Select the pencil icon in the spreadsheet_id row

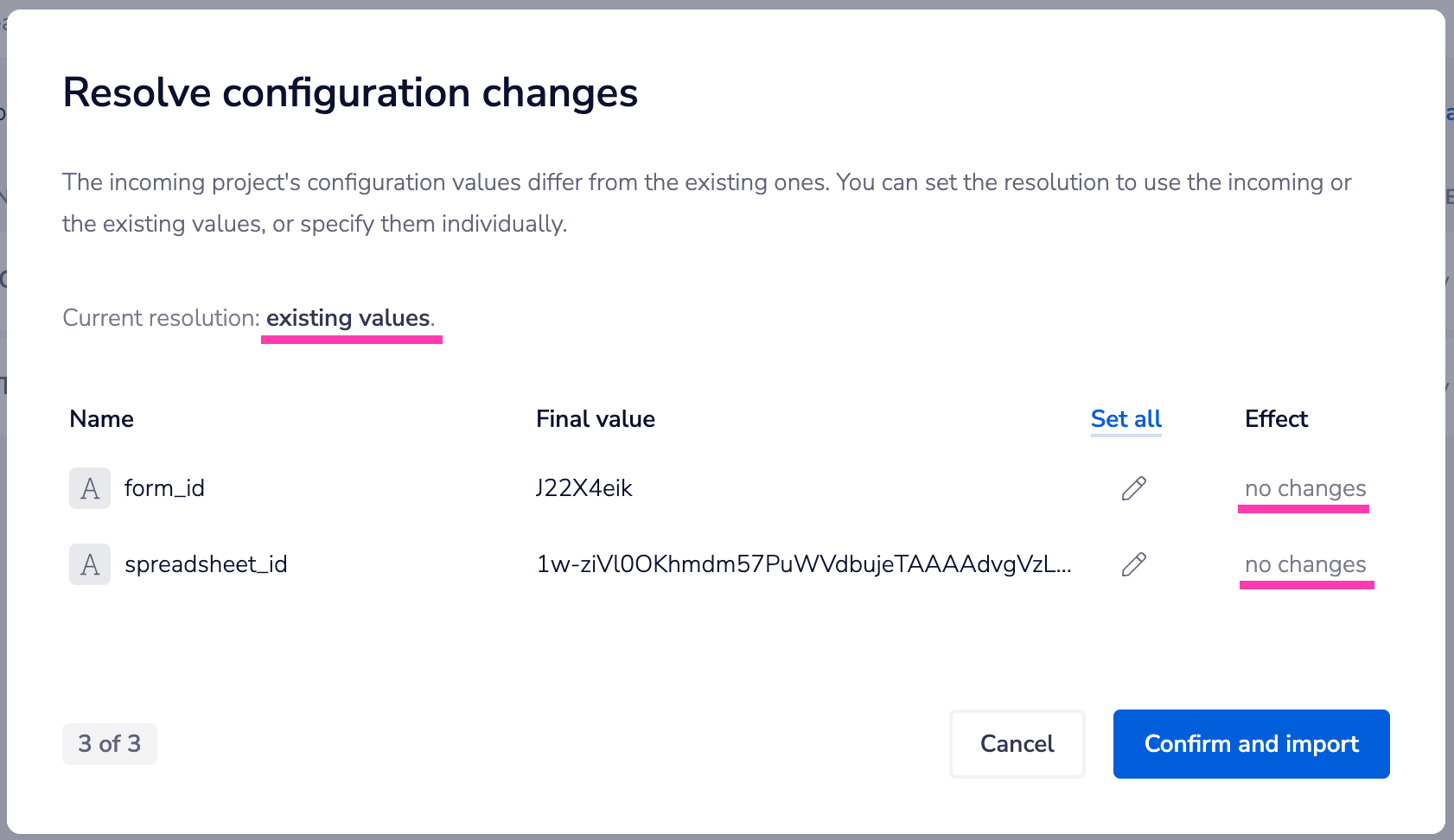(1133, 564)
